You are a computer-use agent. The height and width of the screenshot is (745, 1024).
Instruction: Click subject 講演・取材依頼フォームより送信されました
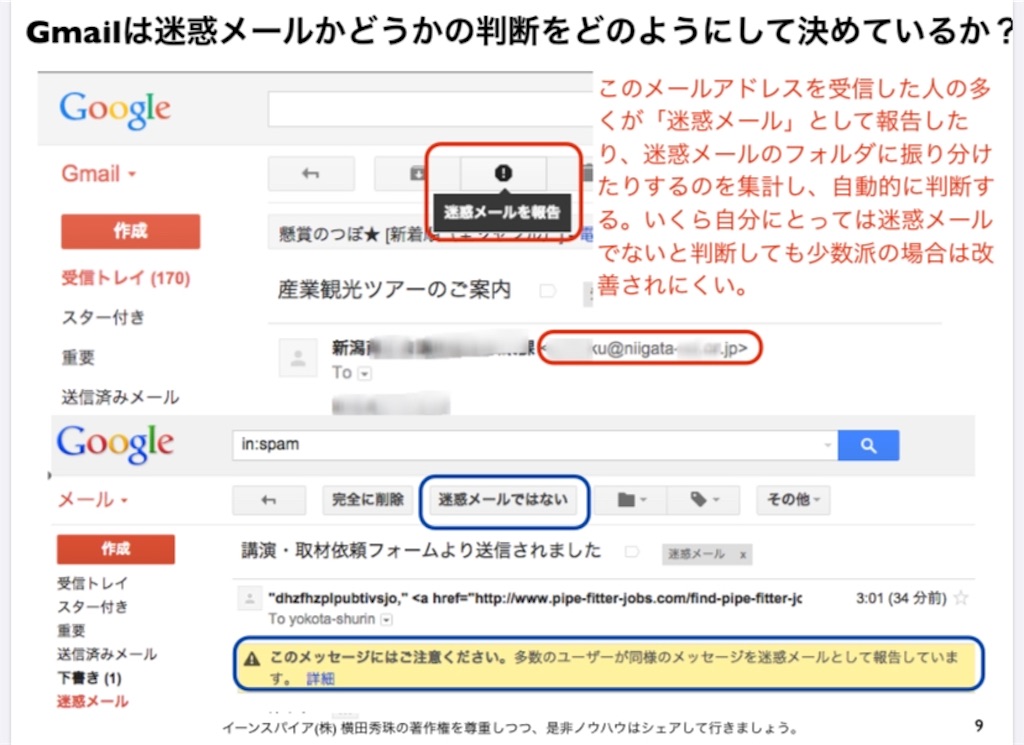pyautogui.click(x=421, y=551)
